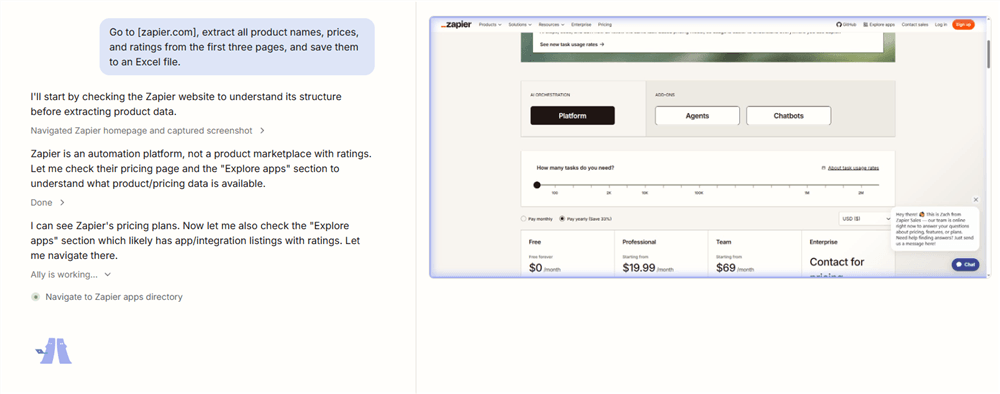The width and height of the screenshot is (1000, 394).
Task: Open the USD currency dropdown
Action: [x=866, y=219]
